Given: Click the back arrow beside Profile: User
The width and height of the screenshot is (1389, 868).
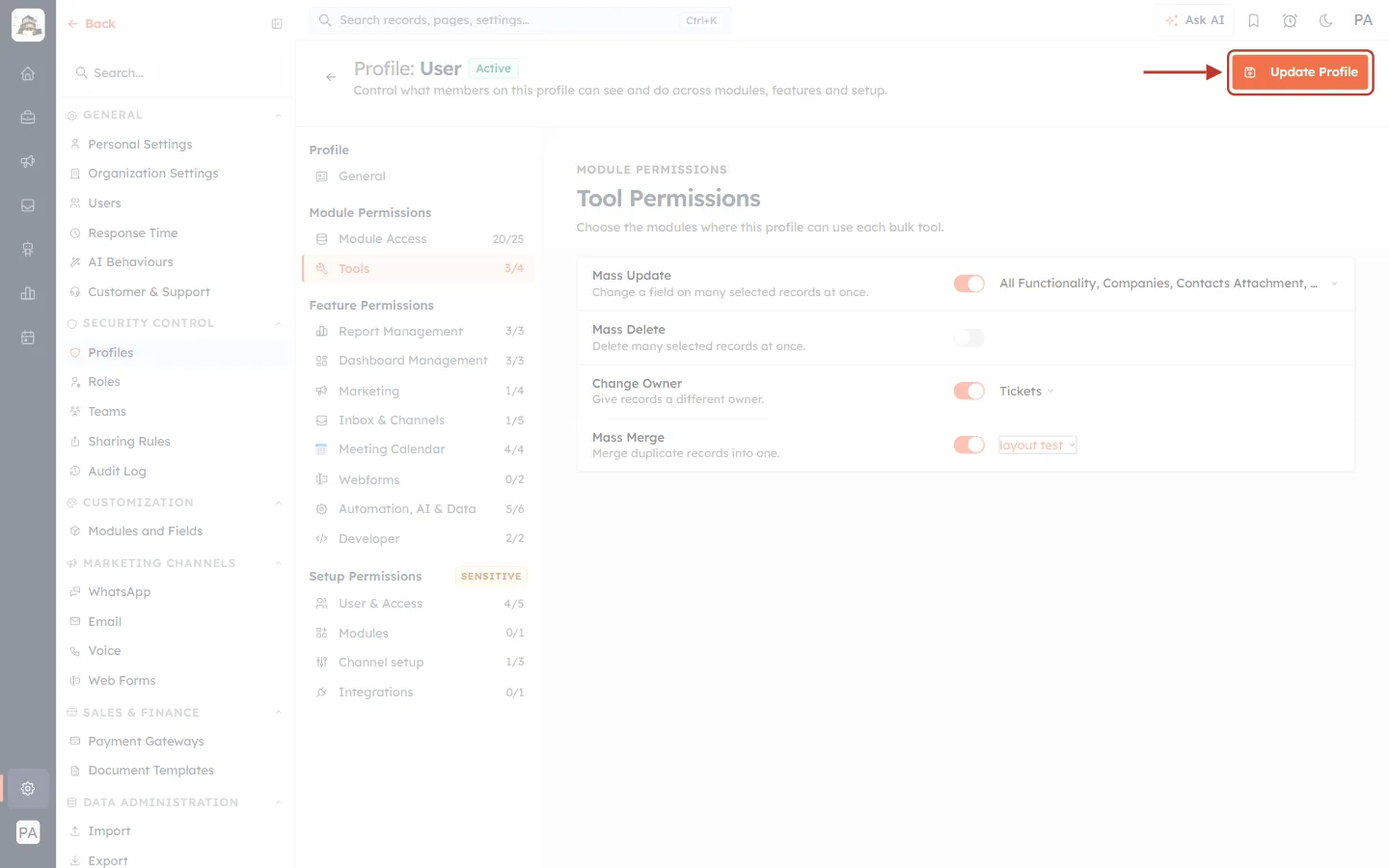Looking at the screenshot, I should (x=331, y=77).
